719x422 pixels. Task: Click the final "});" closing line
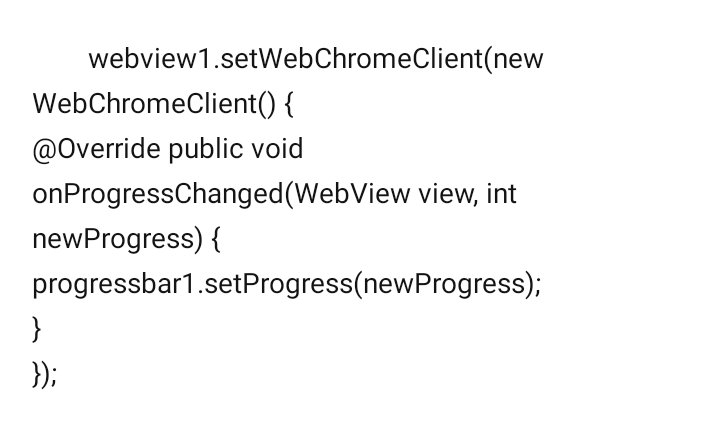click(44, 374)
